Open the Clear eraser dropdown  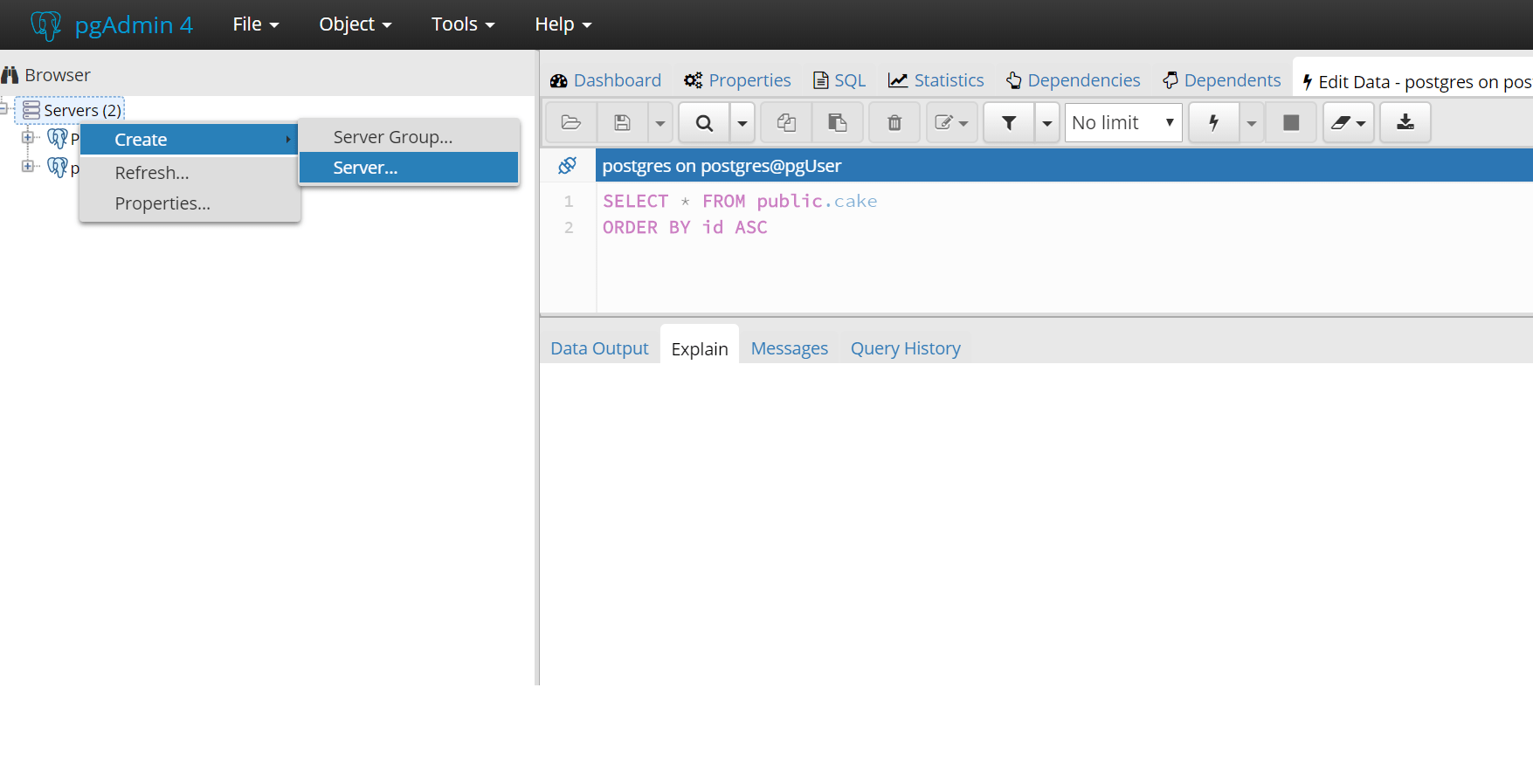point(1349,123)
